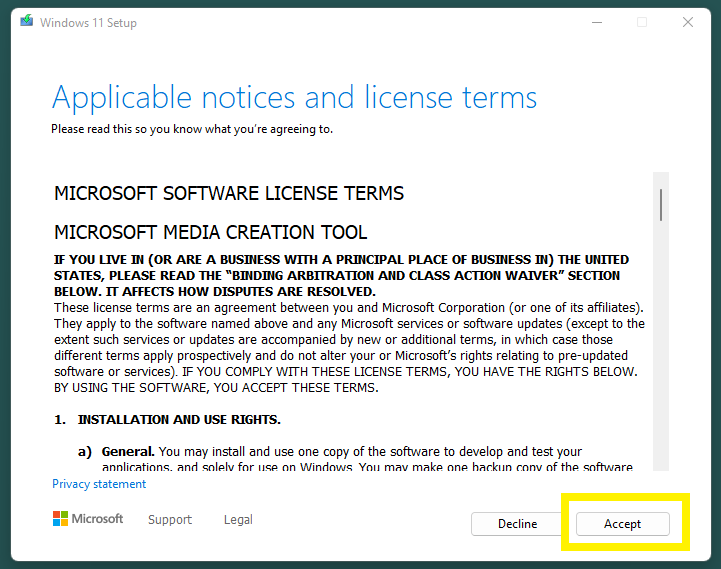
Task: Open the Support link
Action: pos(170,519)
